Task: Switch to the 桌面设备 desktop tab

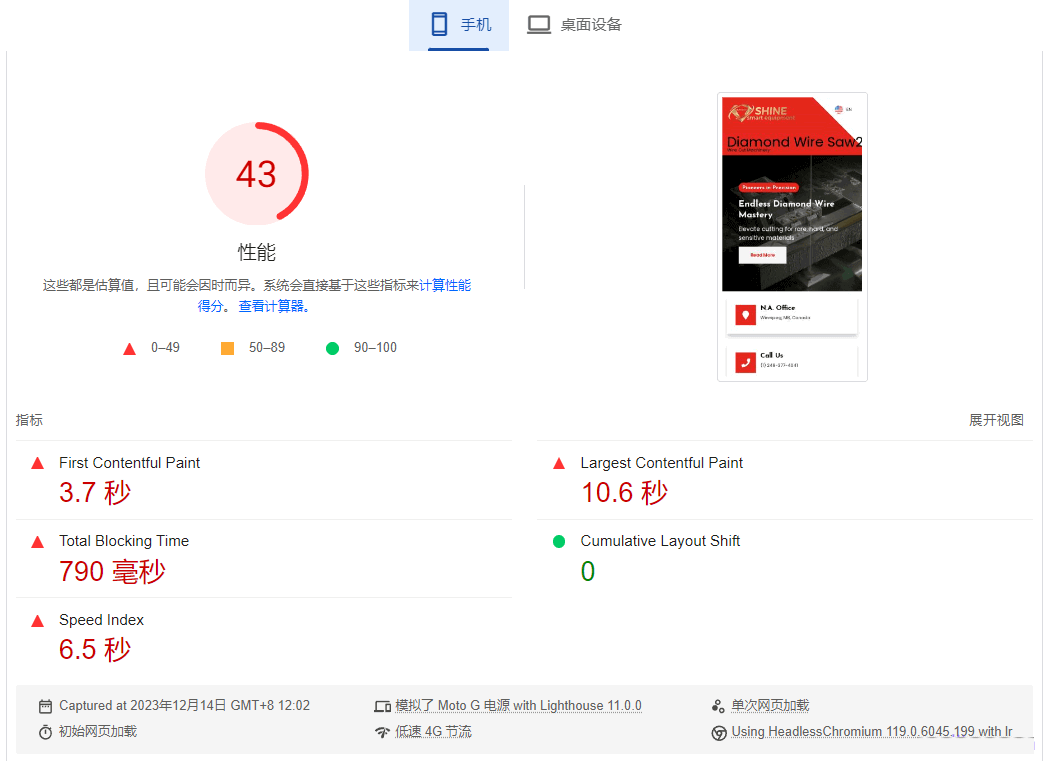Action: [x=575, y=25]
